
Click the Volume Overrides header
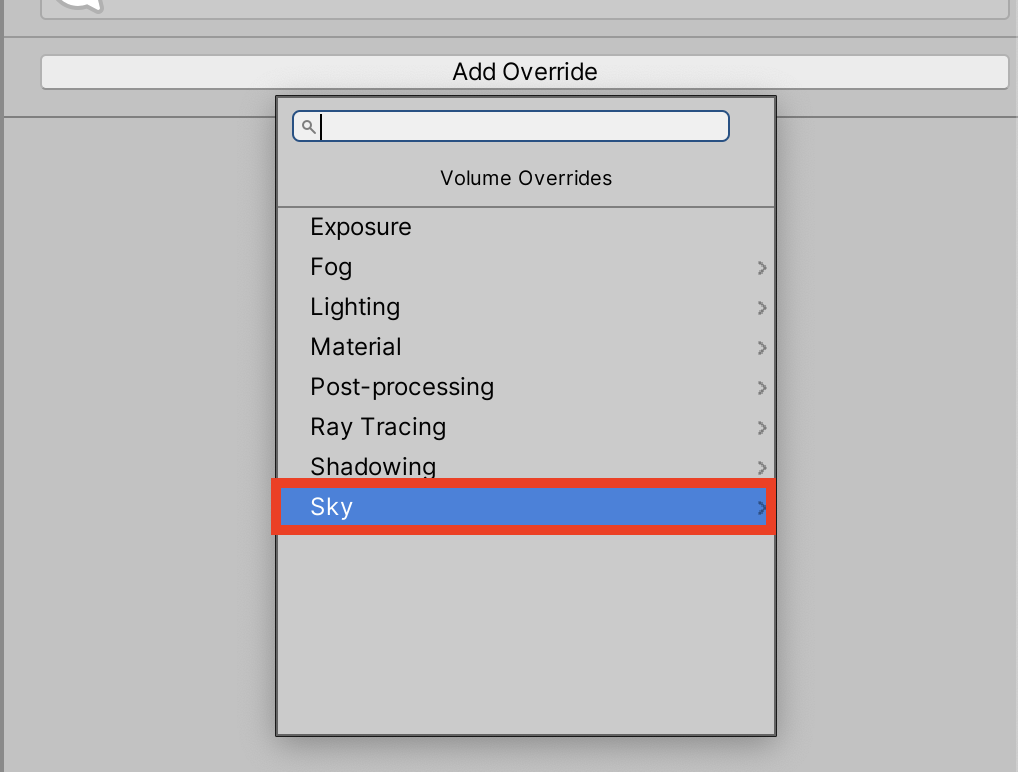pyautogui.click(x=525, y=179)
